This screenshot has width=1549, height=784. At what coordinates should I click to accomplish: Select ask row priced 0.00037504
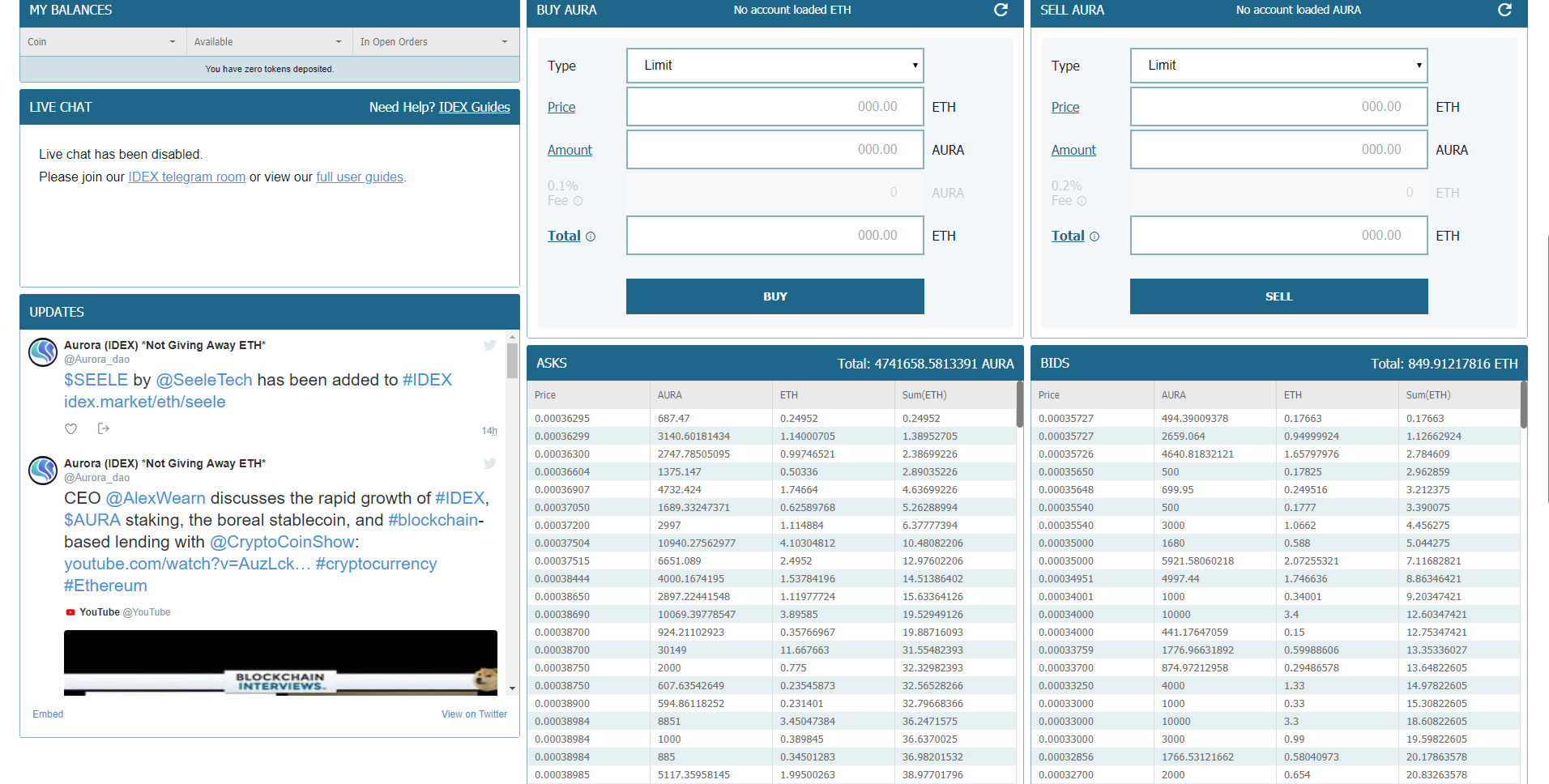[771, 543]
